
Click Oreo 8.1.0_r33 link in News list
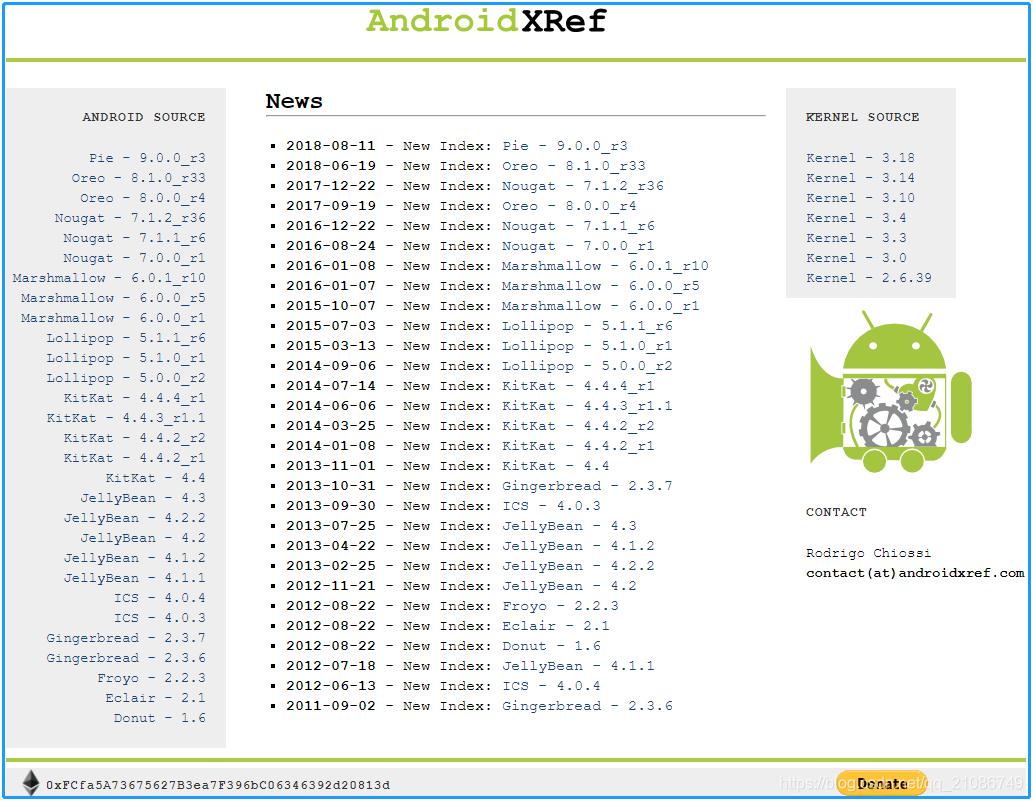coord(574,166)
